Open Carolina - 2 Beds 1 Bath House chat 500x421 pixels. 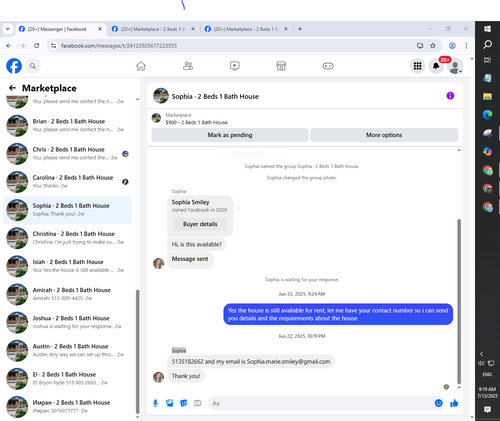[x=68, y=182]
